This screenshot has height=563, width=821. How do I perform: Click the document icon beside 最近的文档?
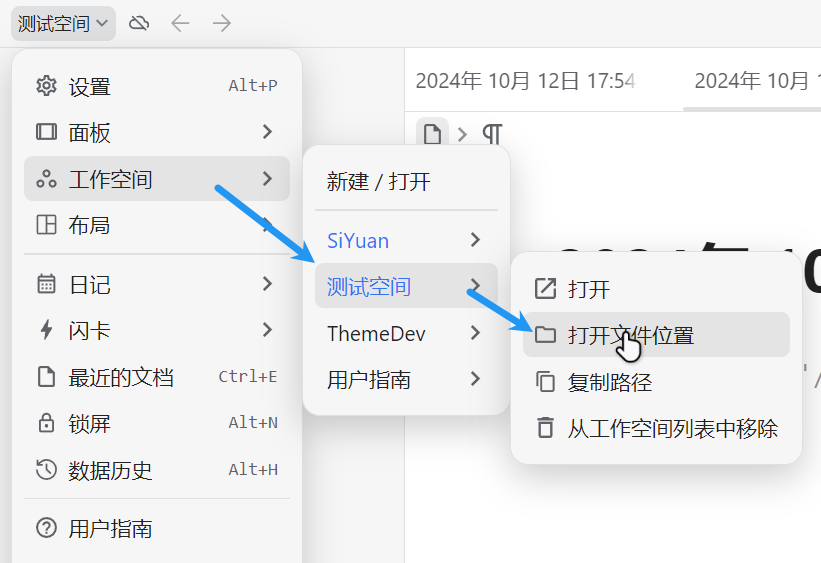[x=46, y=377]
